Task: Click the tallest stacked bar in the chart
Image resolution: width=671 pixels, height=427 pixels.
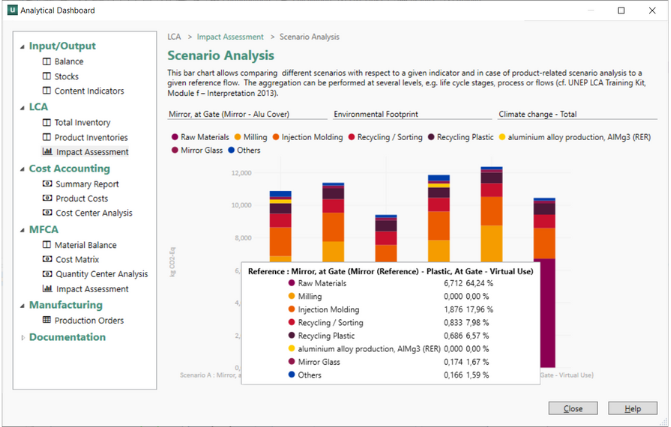Action: pyautogui.click(x=492, y=214)
